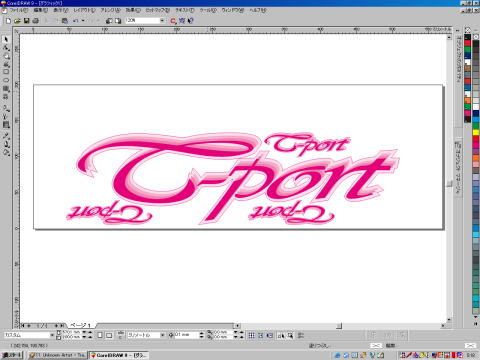
Task: Pick the yellow swatch in color palette
Action: 476,132
